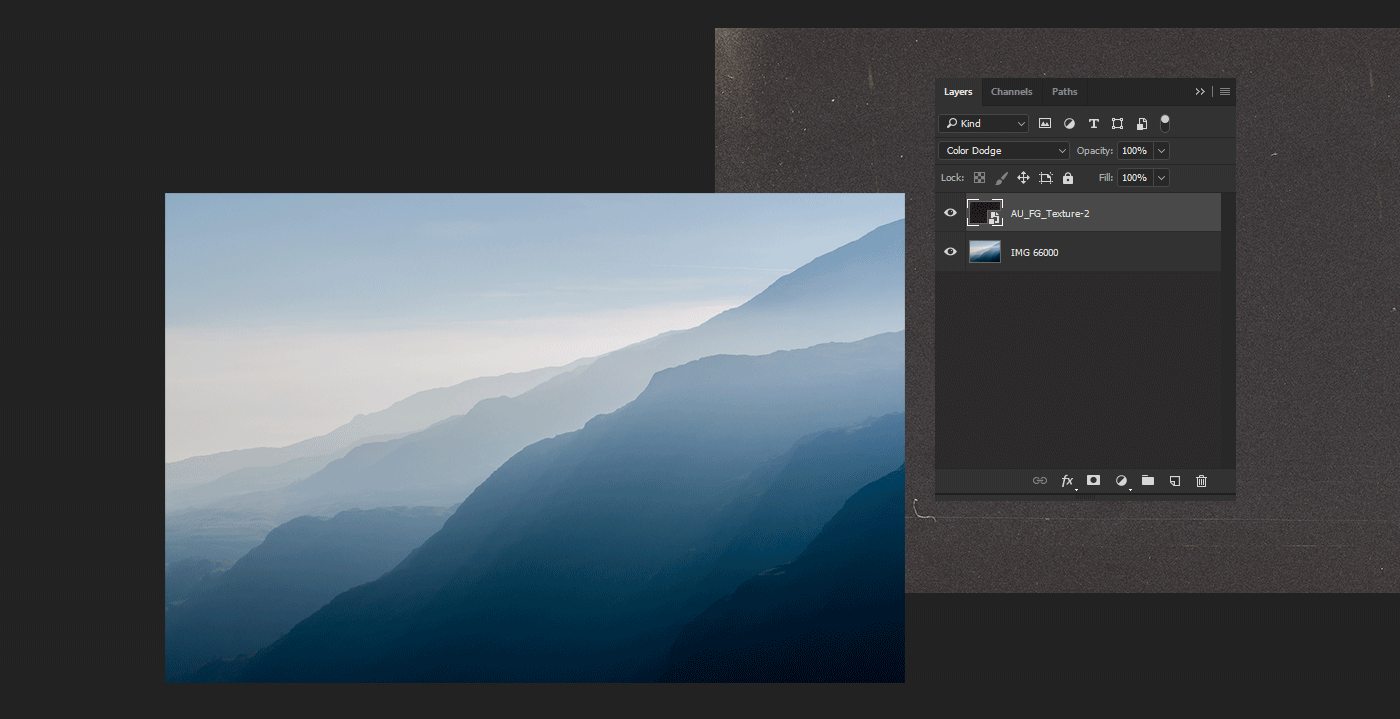The width and height of the screenshot is (1400, 719).
Task: Open the Kind filter dropdown
Action: [x=983, y=124]
